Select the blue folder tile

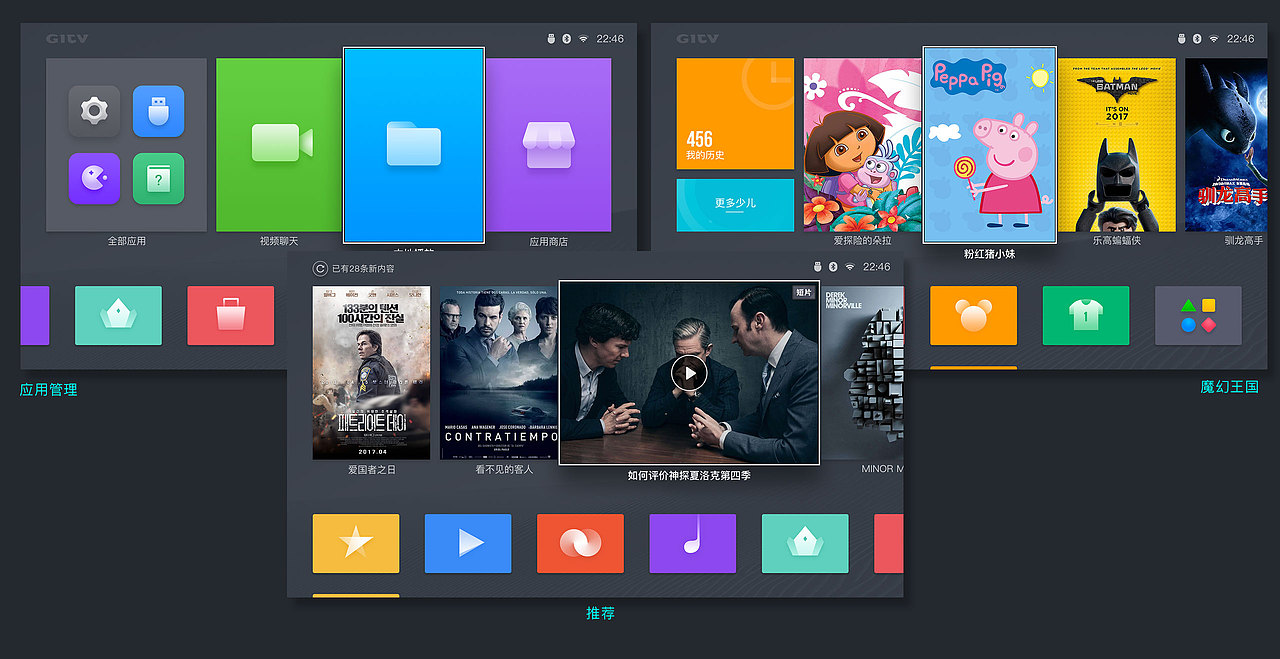coord(414,145)
